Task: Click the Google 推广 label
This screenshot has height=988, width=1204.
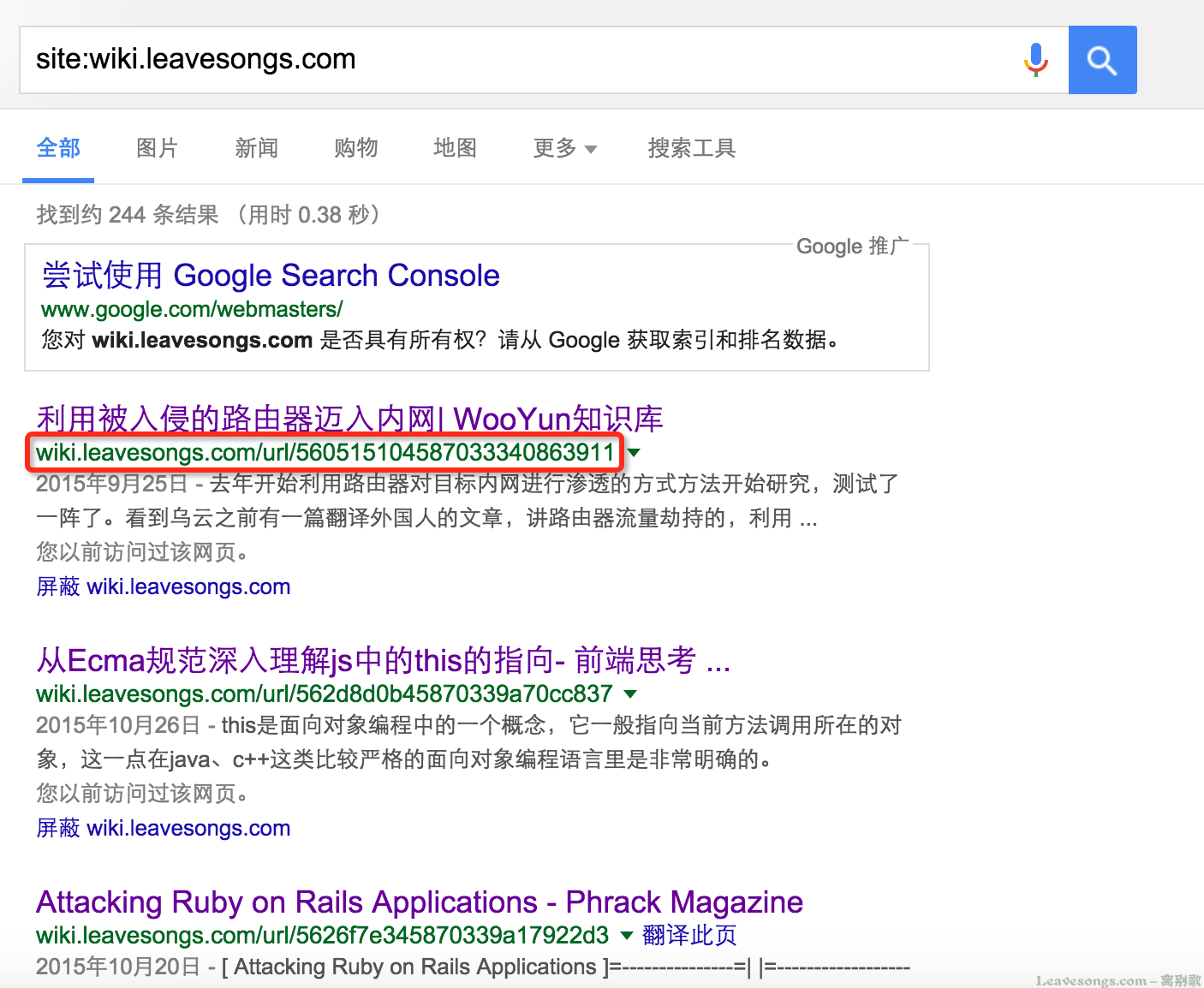Action: 853,246
